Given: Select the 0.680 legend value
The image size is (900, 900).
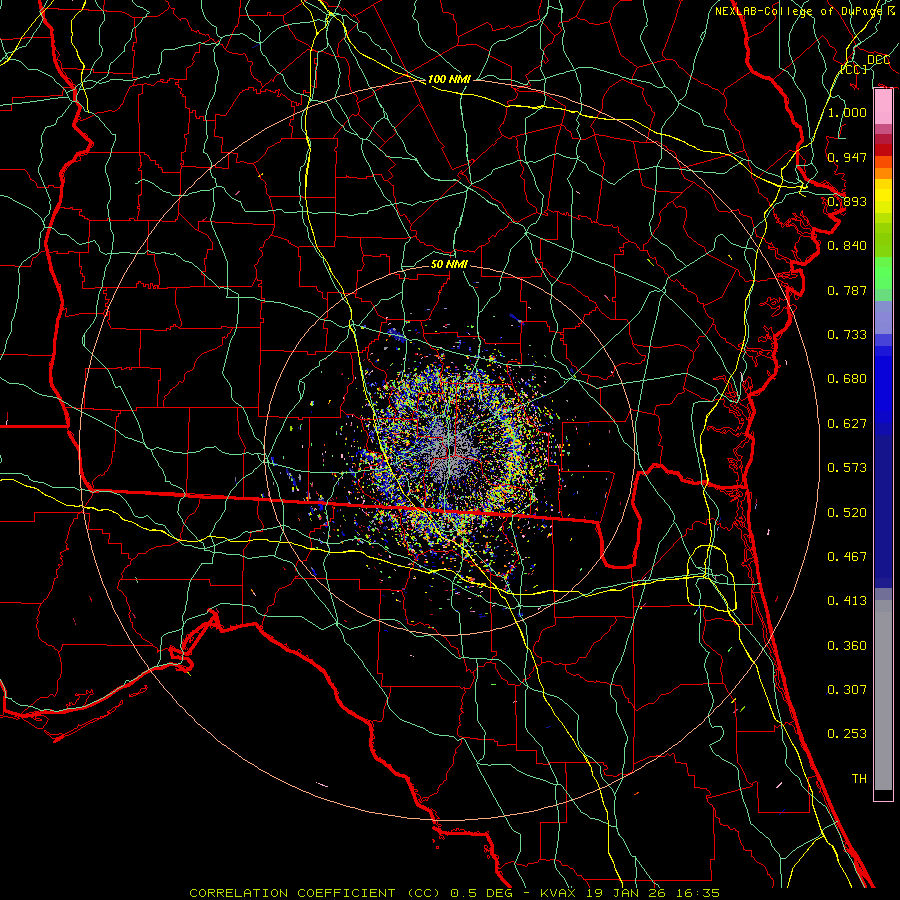Looking at the screenshot, I should tap(847, 379).
